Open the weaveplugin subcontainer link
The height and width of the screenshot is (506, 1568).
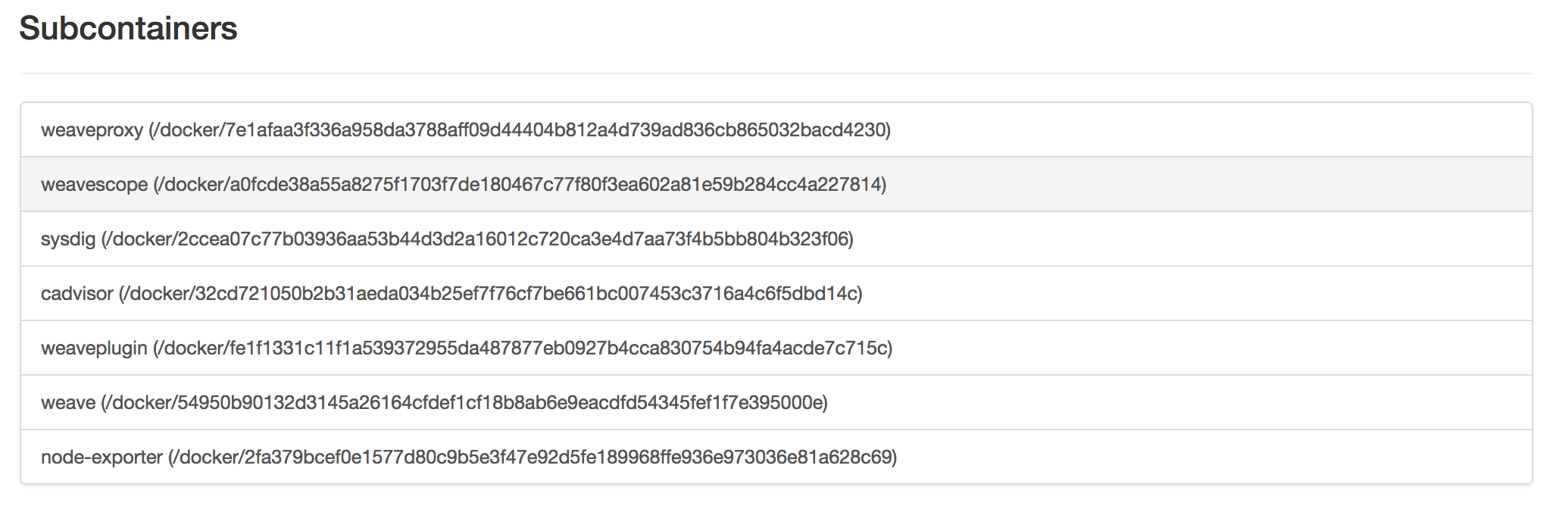(94, 348)
